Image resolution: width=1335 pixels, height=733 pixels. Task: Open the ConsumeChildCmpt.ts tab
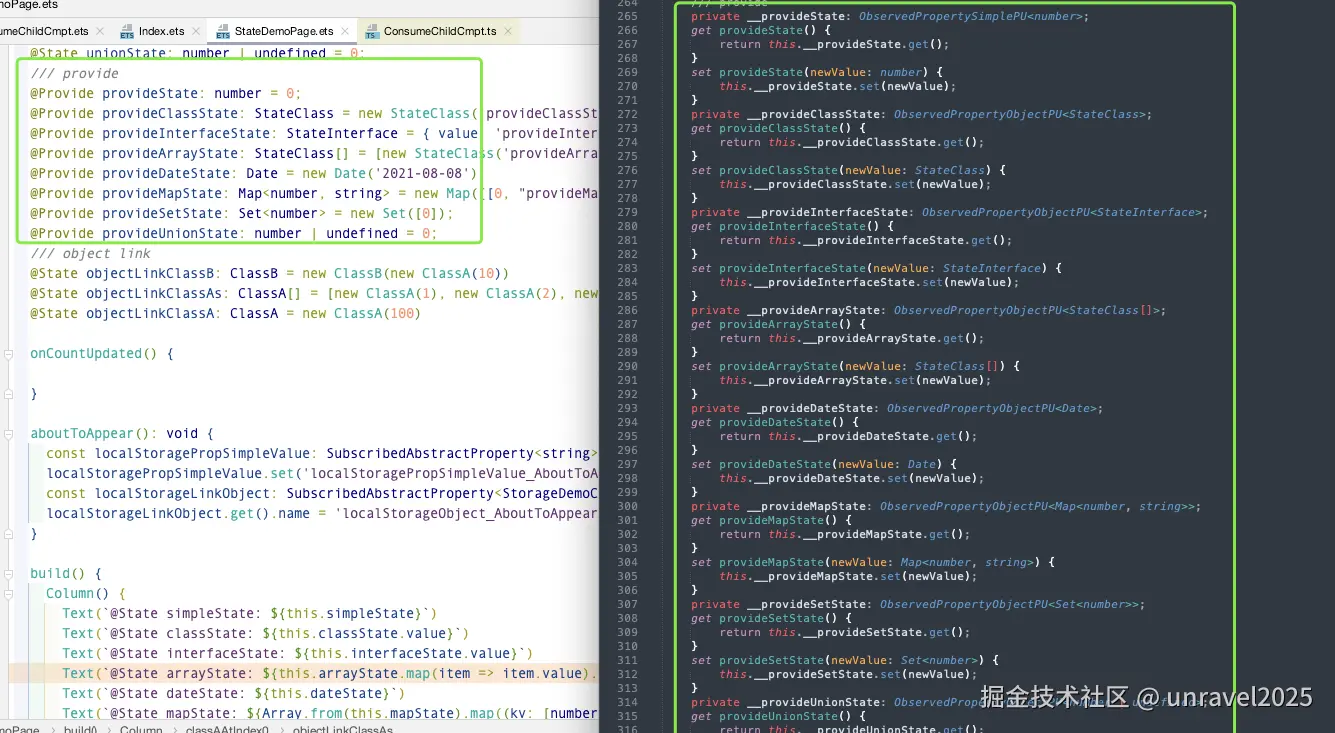tap(440, 31)
